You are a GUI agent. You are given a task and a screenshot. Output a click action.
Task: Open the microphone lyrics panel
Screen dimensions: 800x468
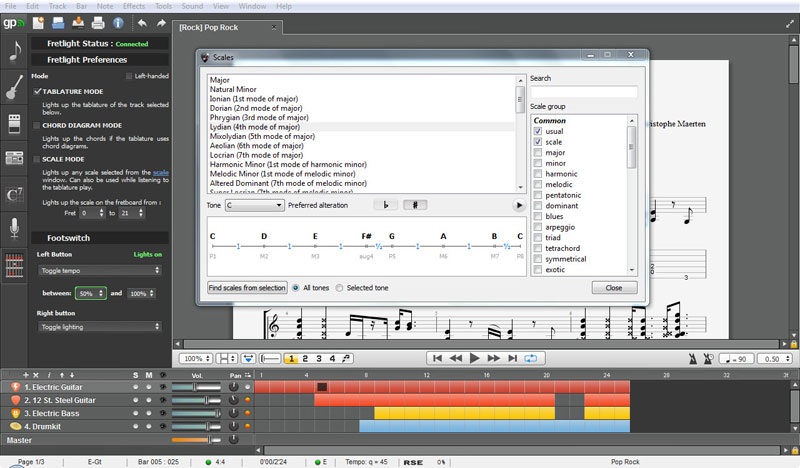tap(15, 228)
